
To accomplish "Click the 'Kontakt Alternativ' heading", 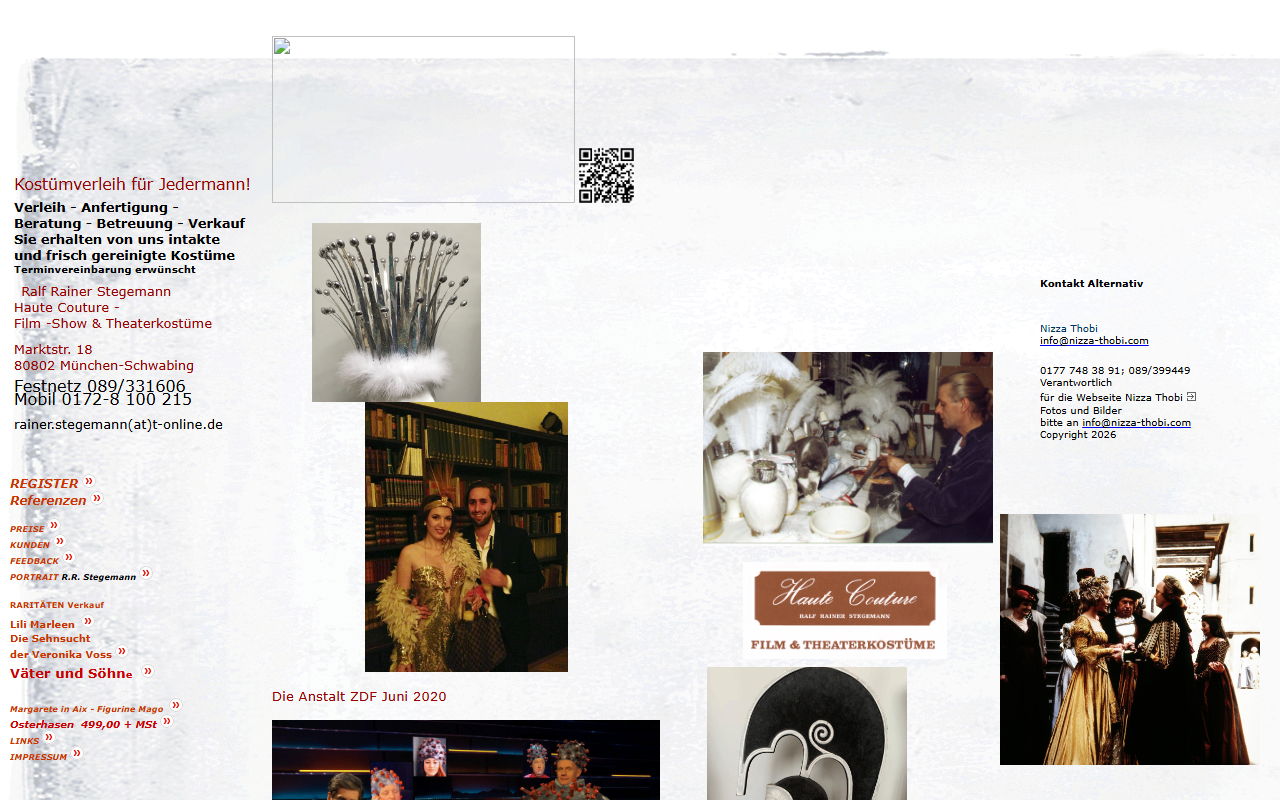I will (x=1091, y=284).
